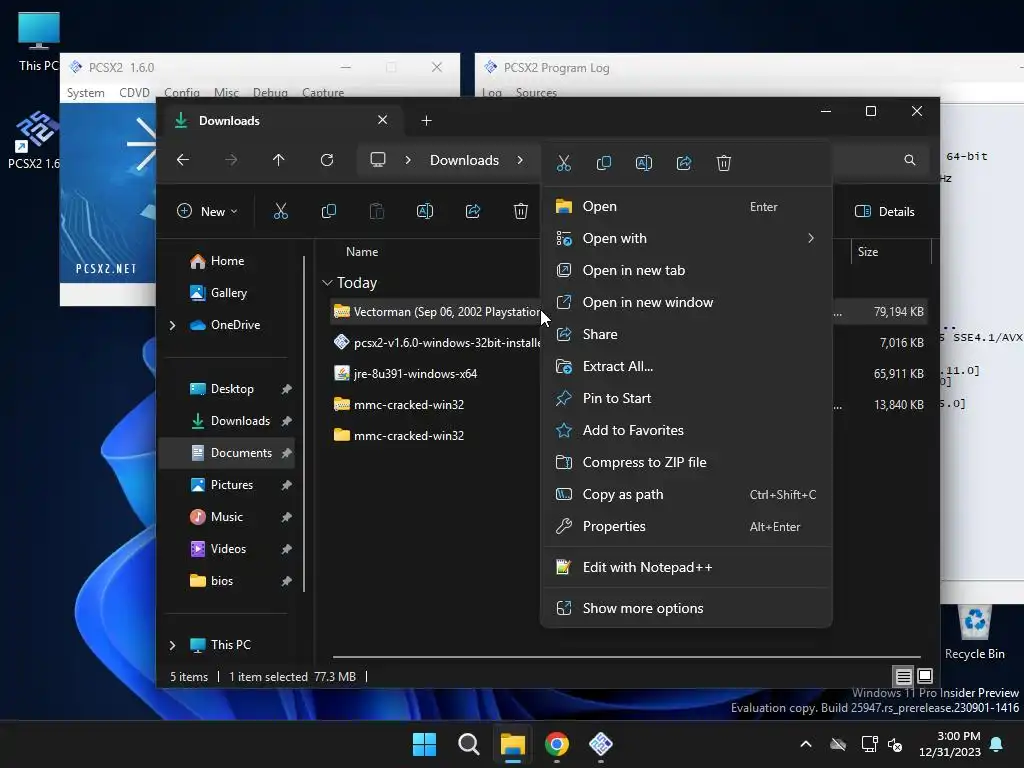Open Documents in sidebar

coord(227,453)
